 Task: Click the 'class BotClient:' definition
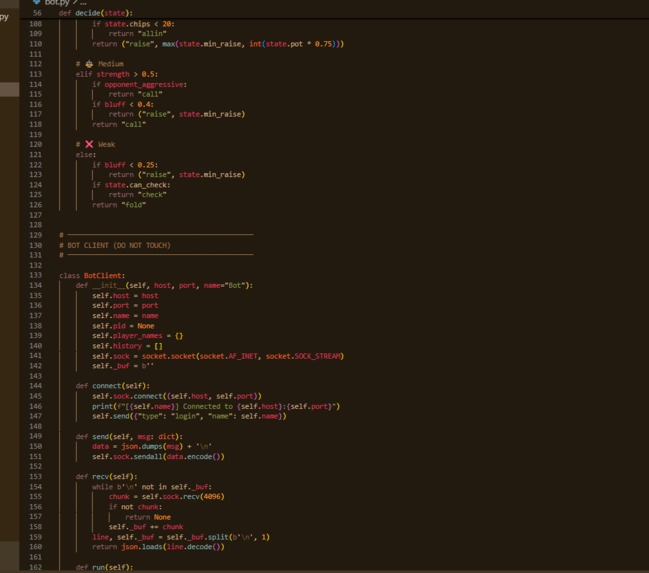point(92,275)
